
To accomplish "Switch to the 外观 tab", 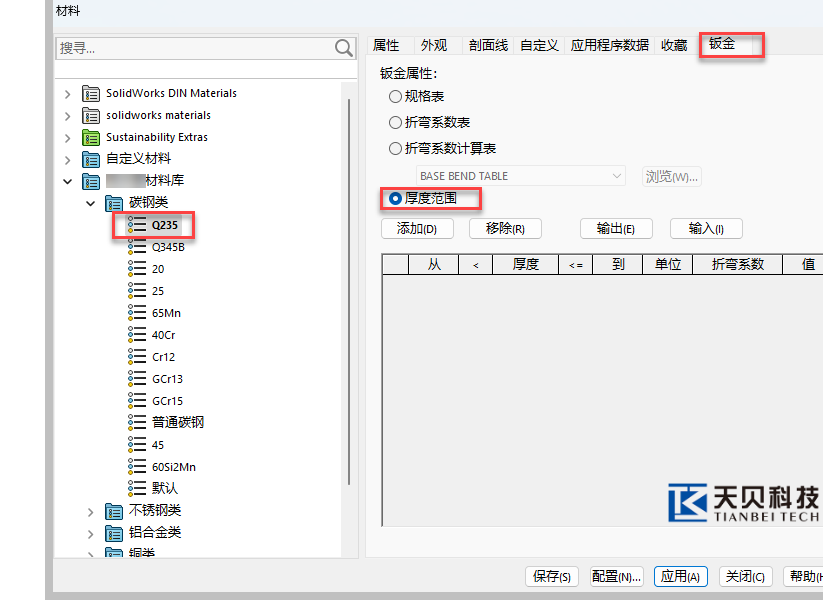I will [434, 45].
